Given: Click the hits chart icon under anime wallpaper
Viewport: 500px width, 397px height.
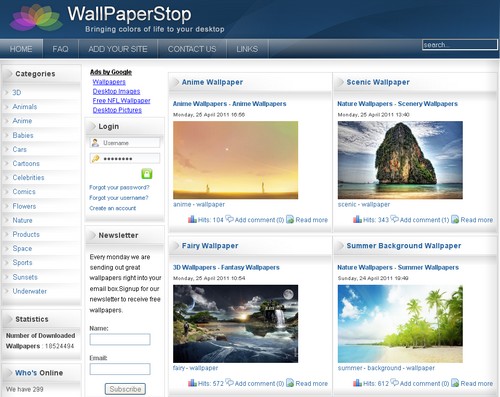Looking at the screenshot, I should [x=192, y=219].
